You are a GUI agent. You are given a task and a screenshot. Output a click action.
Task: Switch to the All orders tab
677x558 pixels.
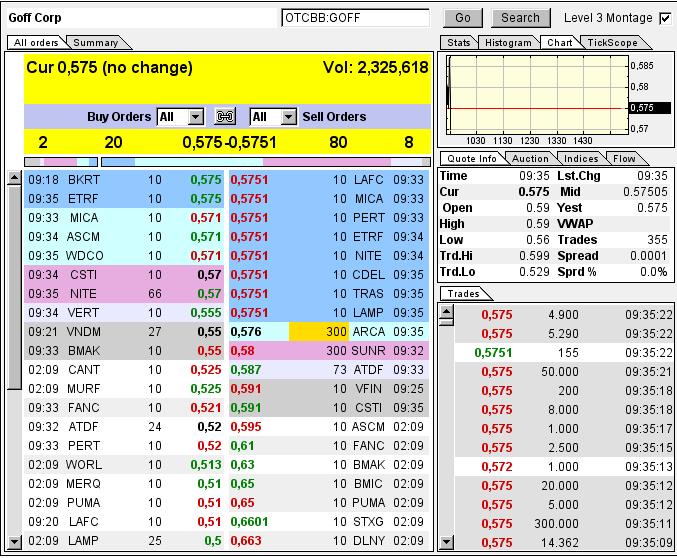(x=36, y=42)
